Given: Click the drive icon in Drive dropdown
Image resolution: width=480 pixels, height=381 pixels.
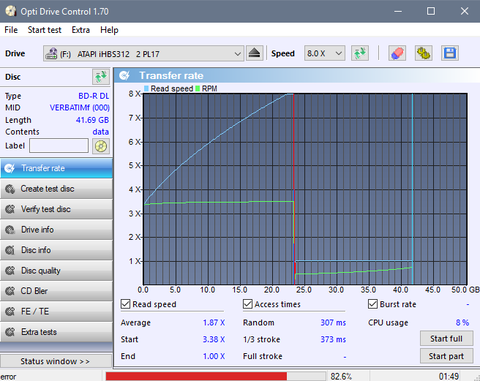Looking at the screenshot, I should [52, 53].
